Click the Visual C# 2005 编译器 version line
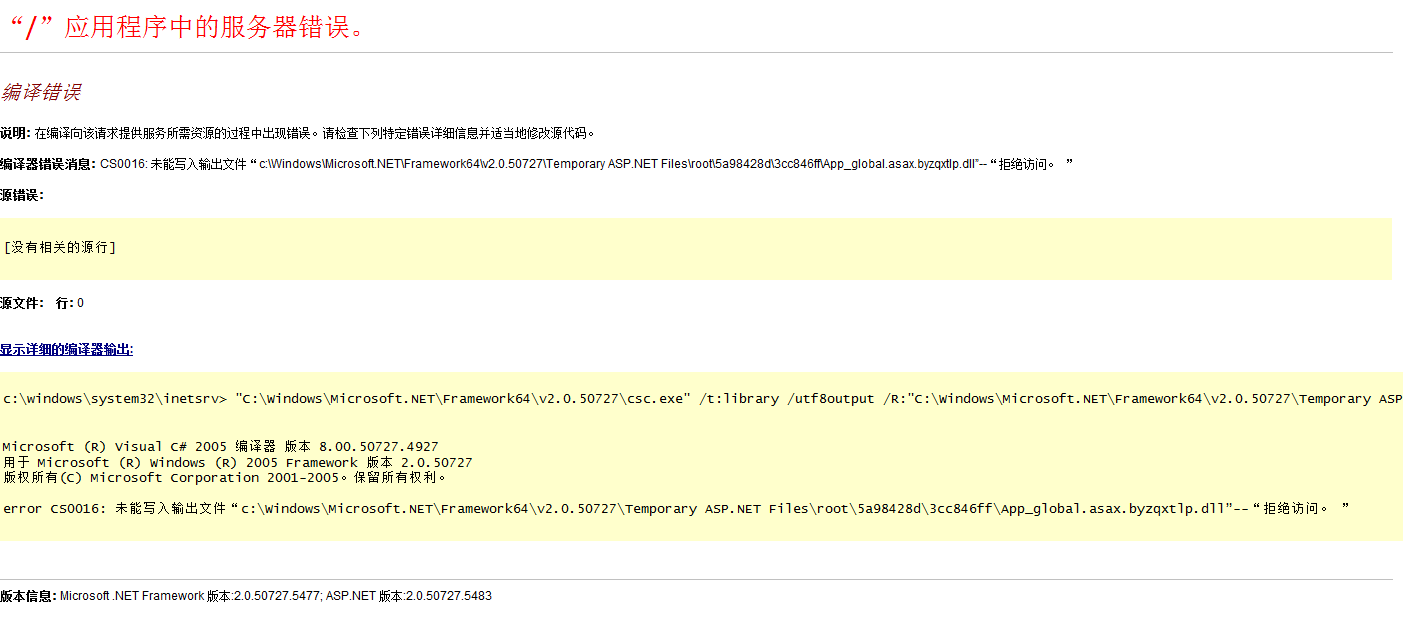1403x623 pixels. pyautogui.click(x=220, y=447)
